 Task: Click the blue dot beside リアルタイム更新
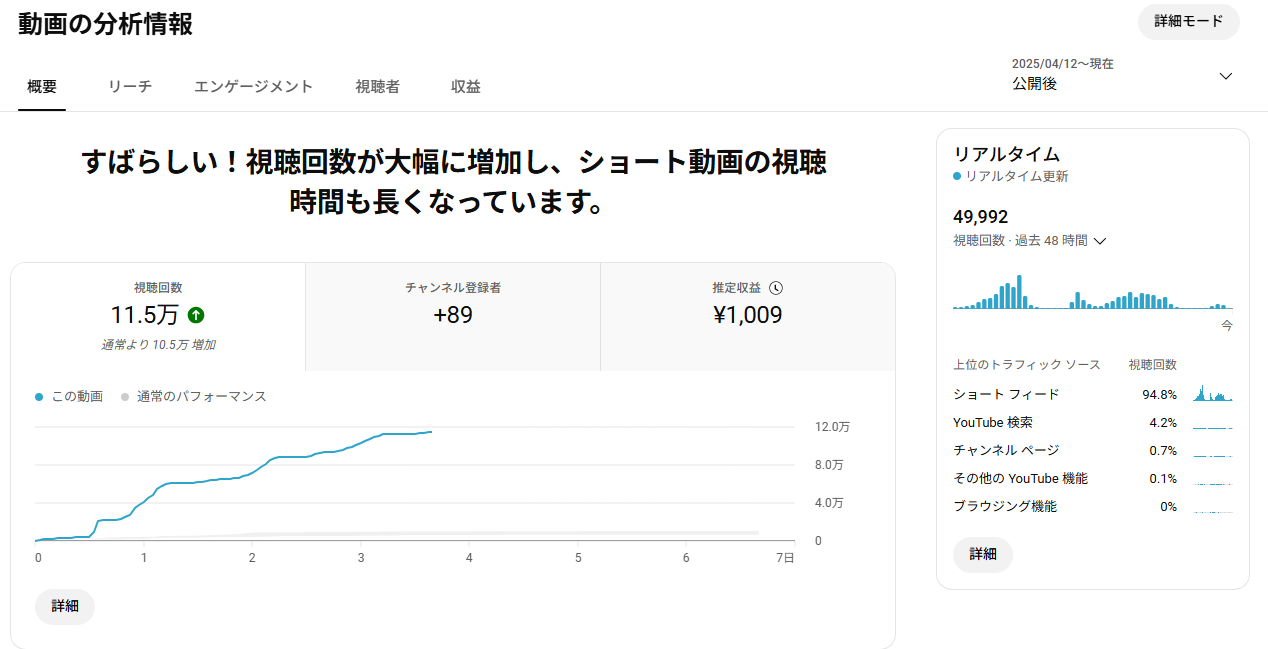tap(957, 176)
